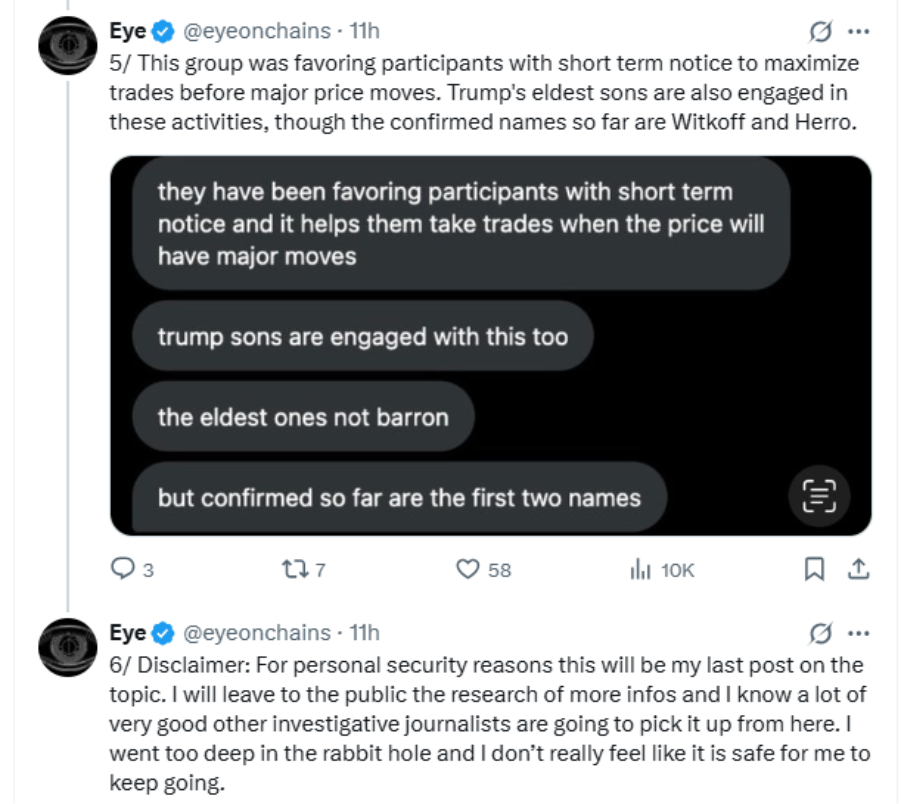View analytics showing 10K views
This screenshot has width=901, height=804.
640,570
